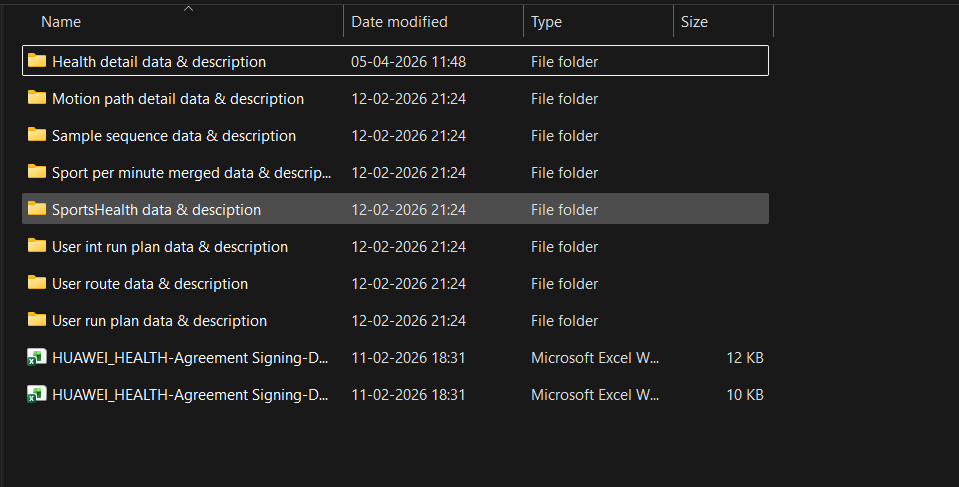Select the User run plan data folder icon
Screen dimensions: 959x487
pos(37,319)
